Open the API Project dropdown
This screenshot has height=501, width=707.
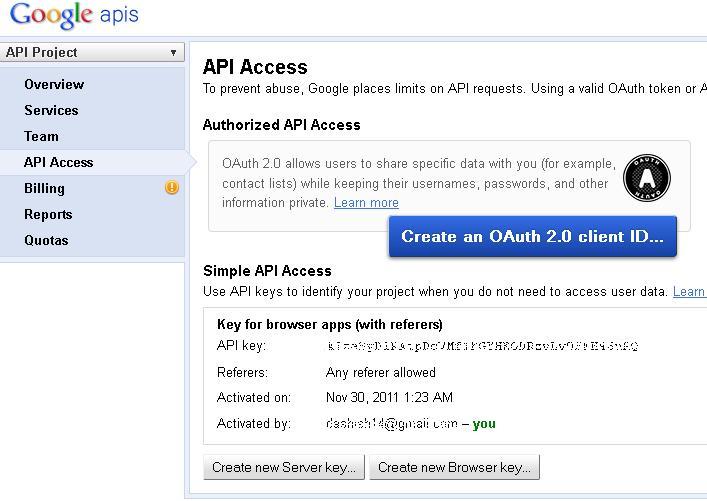(x=92, y=52)
